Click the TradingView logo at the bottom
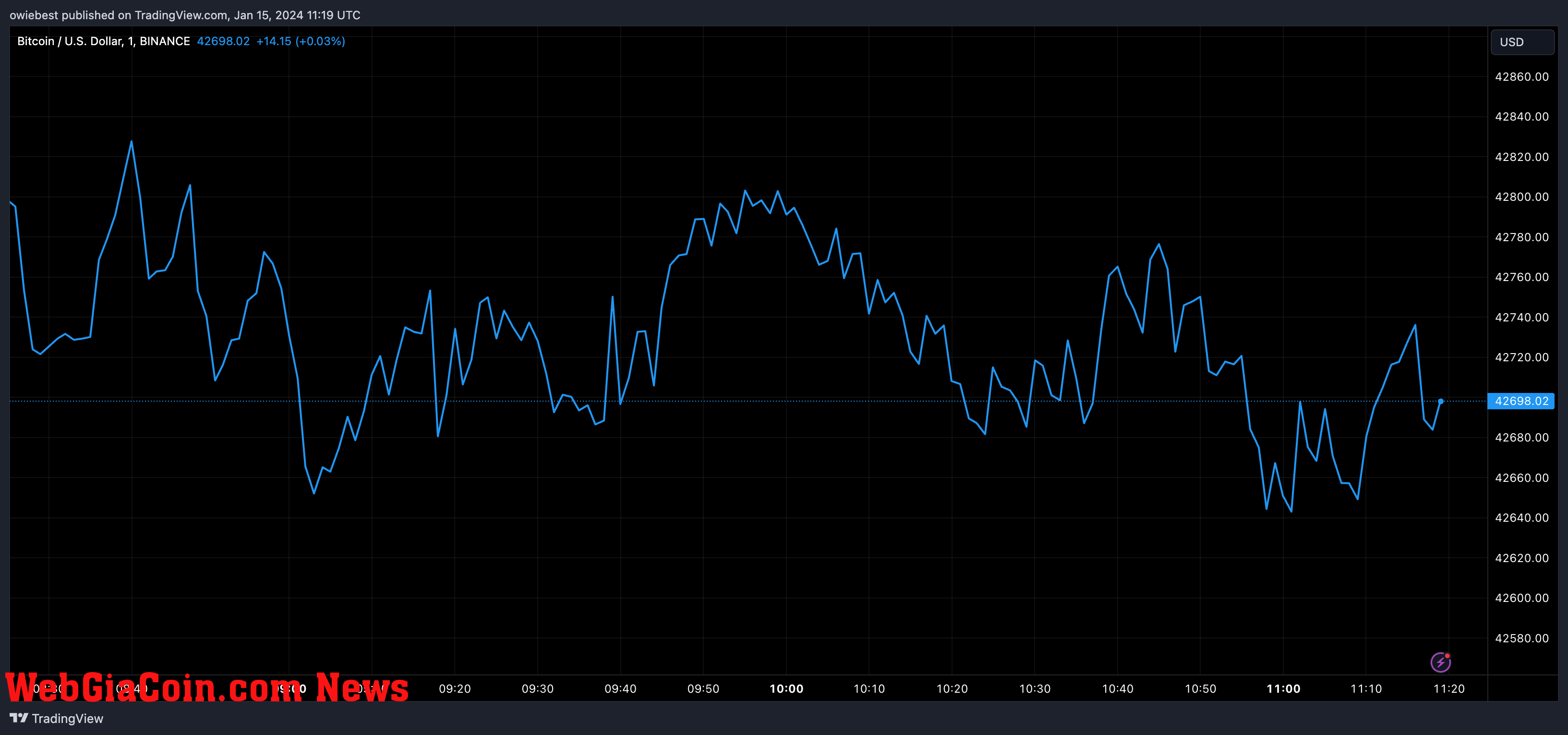The height and width of the screenshot is (735, 1568). pos(57,719)
